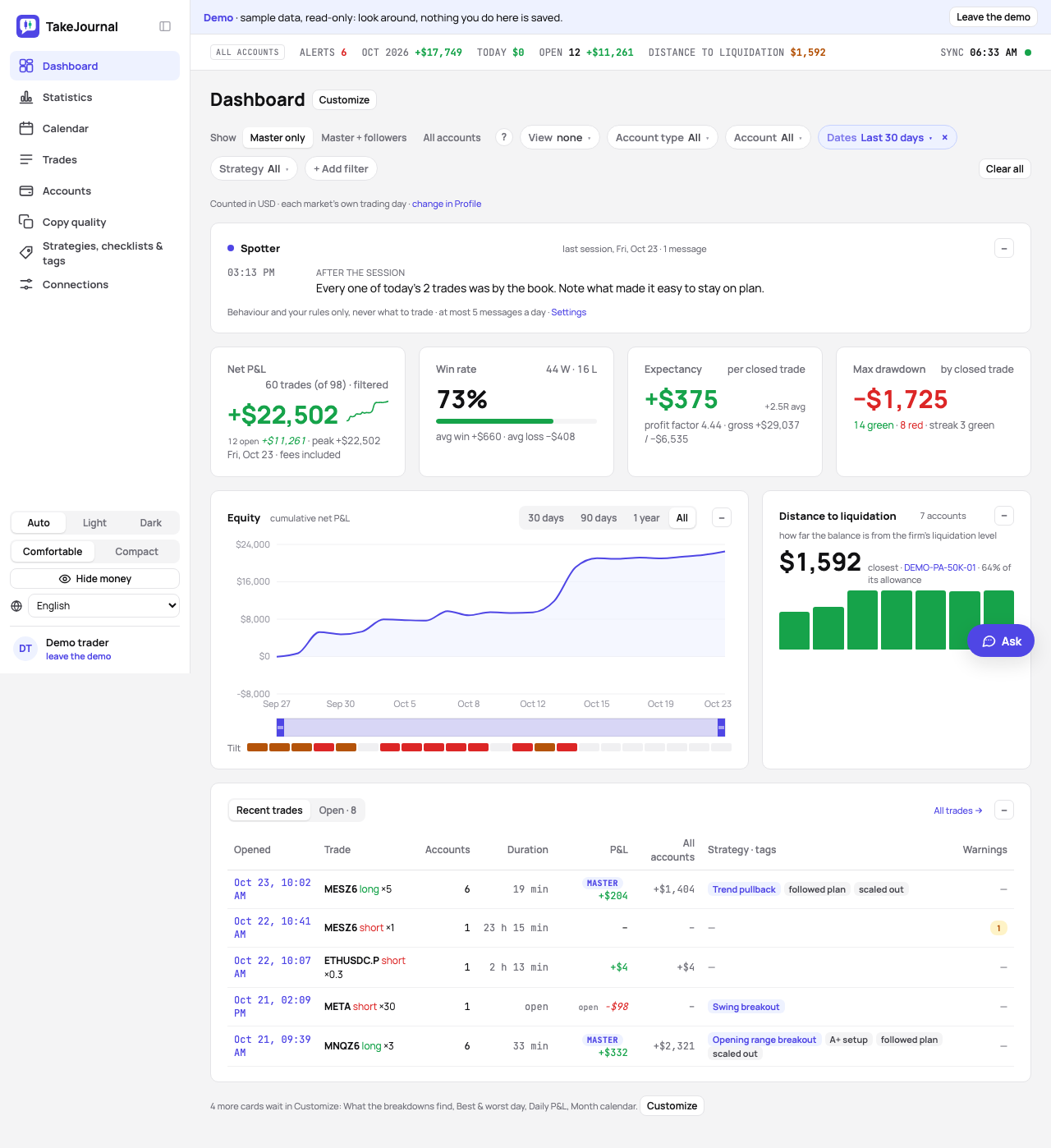Open Calendar via its calendar icon
Image resolution: width=1051 pixels, height=1148 pixels.
26,128
